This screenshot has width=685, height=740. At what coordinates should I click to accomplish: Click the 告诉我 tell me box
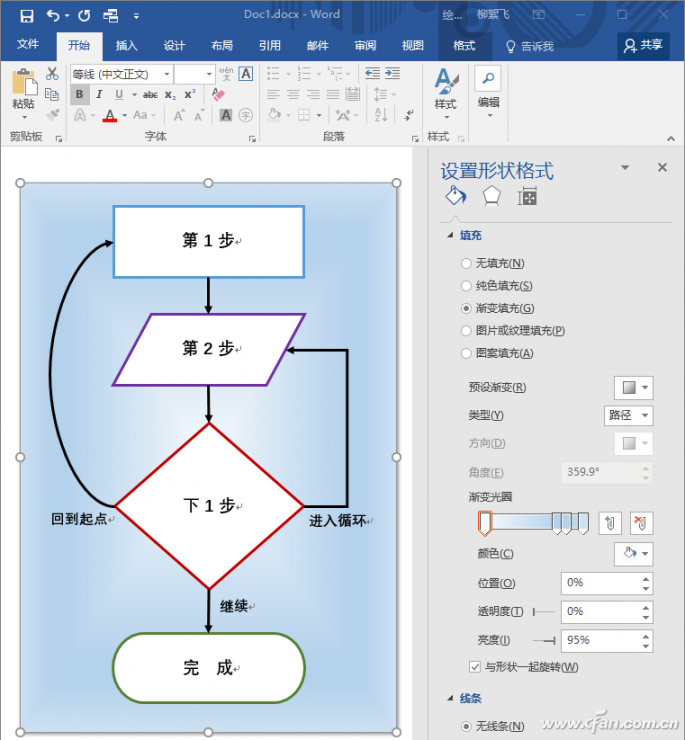point(530,46)
